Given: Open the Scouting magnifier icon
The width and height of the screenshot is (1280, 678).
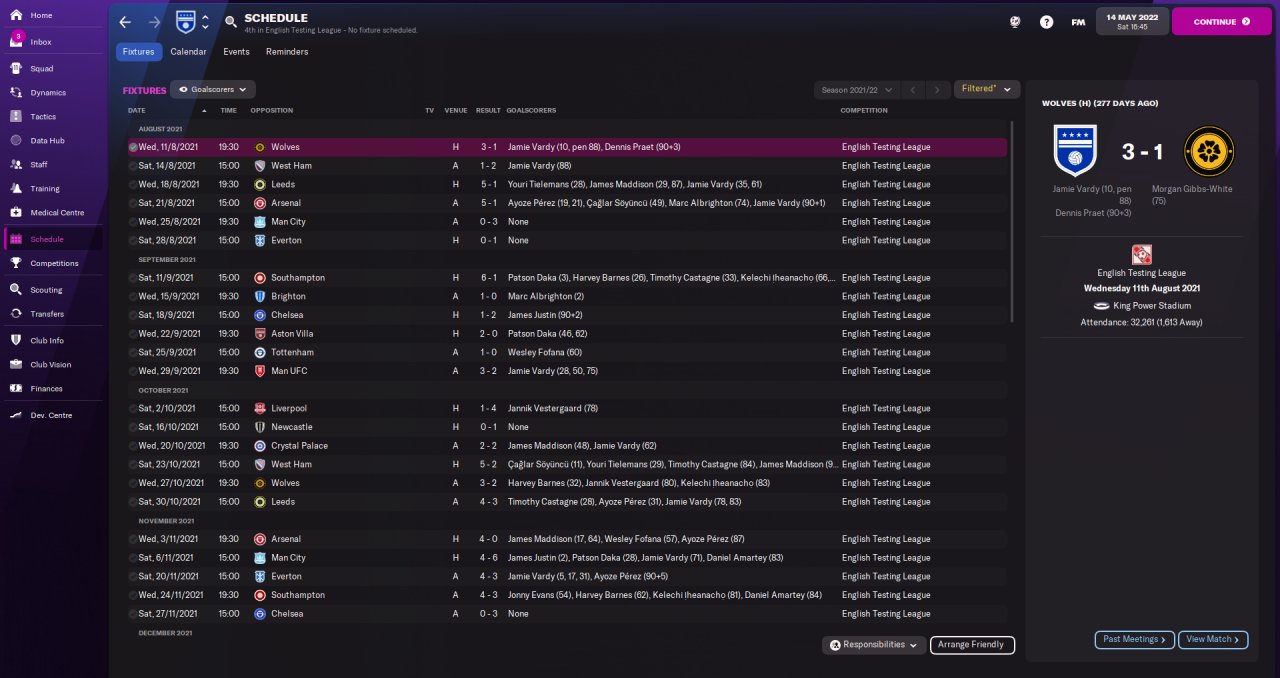Looking at the screenshot, I should tap(16, 290).
